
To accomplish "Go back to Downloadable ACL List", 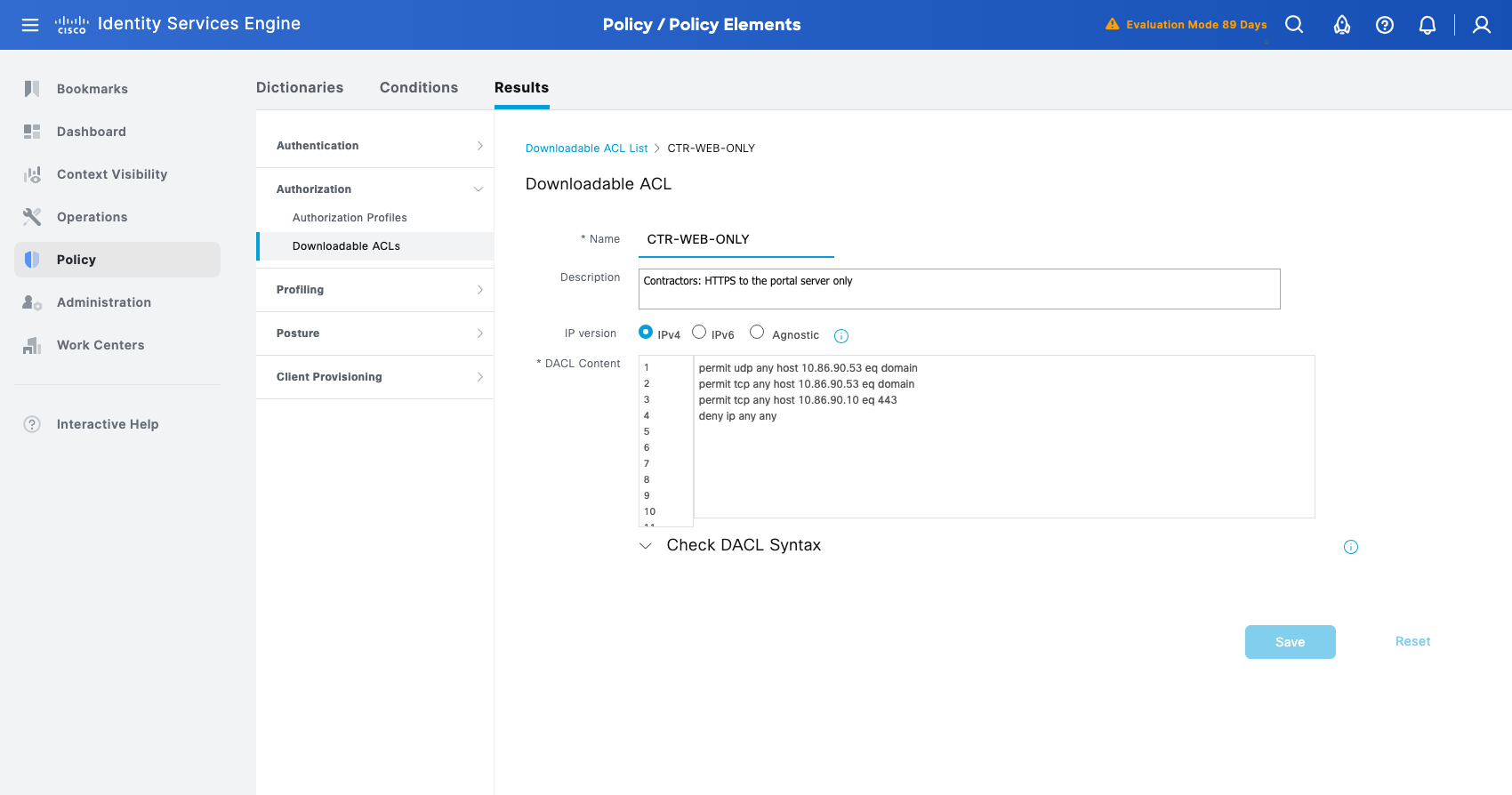I will [586, 149].
